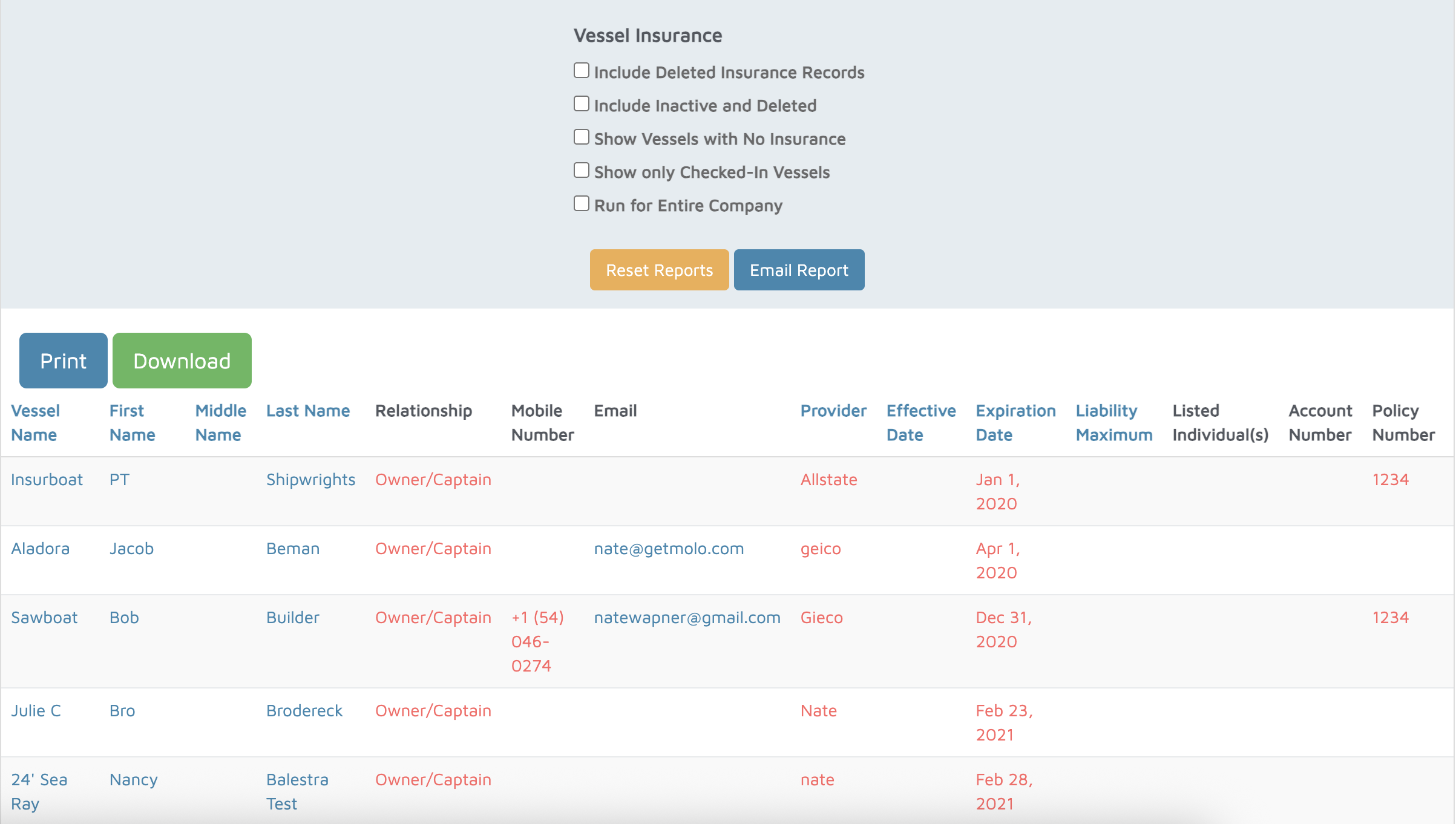Check Include Deleted Insurance Records box
The width and height of the screenshot is (1456, 824).
tap(581, 71)
